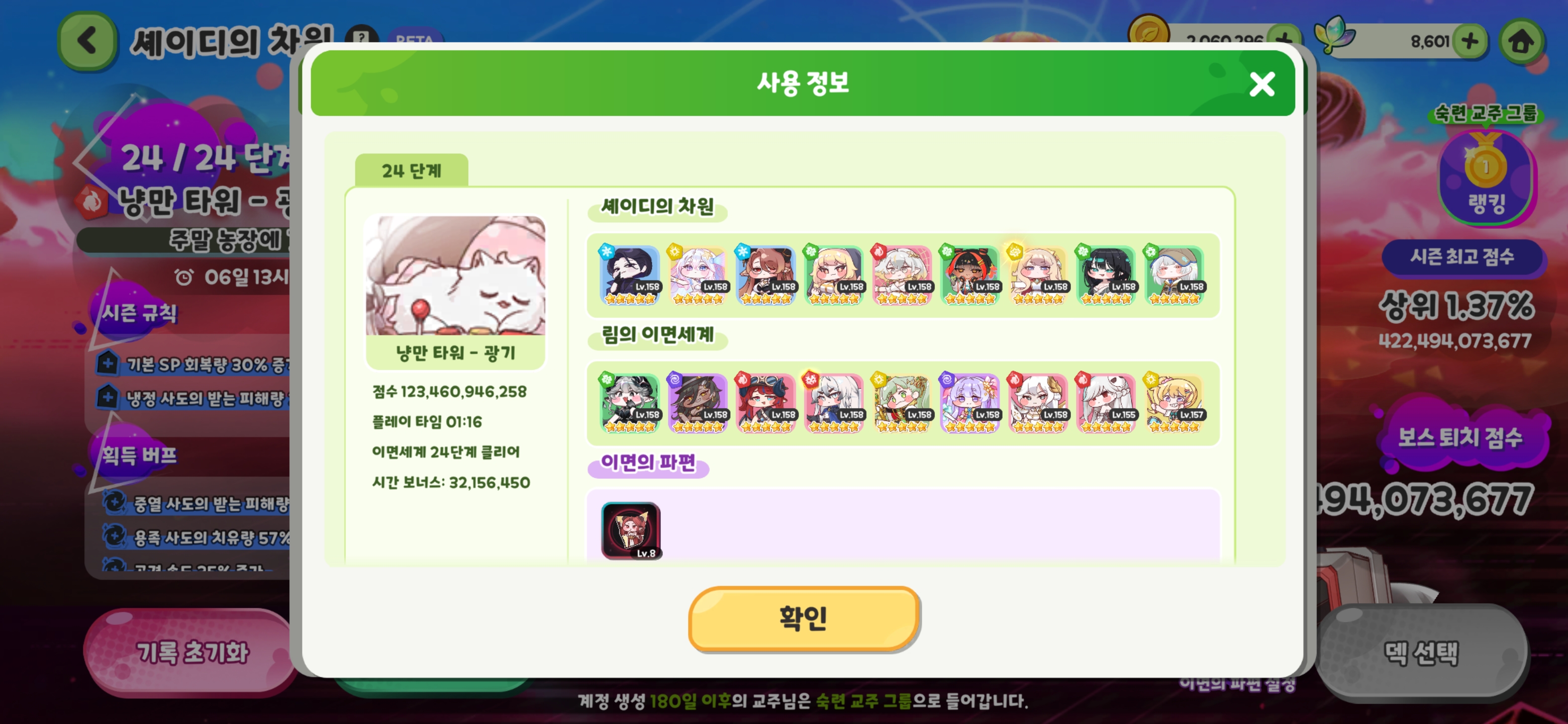Close the 사용 정보 dialog

pyautogui.click(x=1262, y=84)
